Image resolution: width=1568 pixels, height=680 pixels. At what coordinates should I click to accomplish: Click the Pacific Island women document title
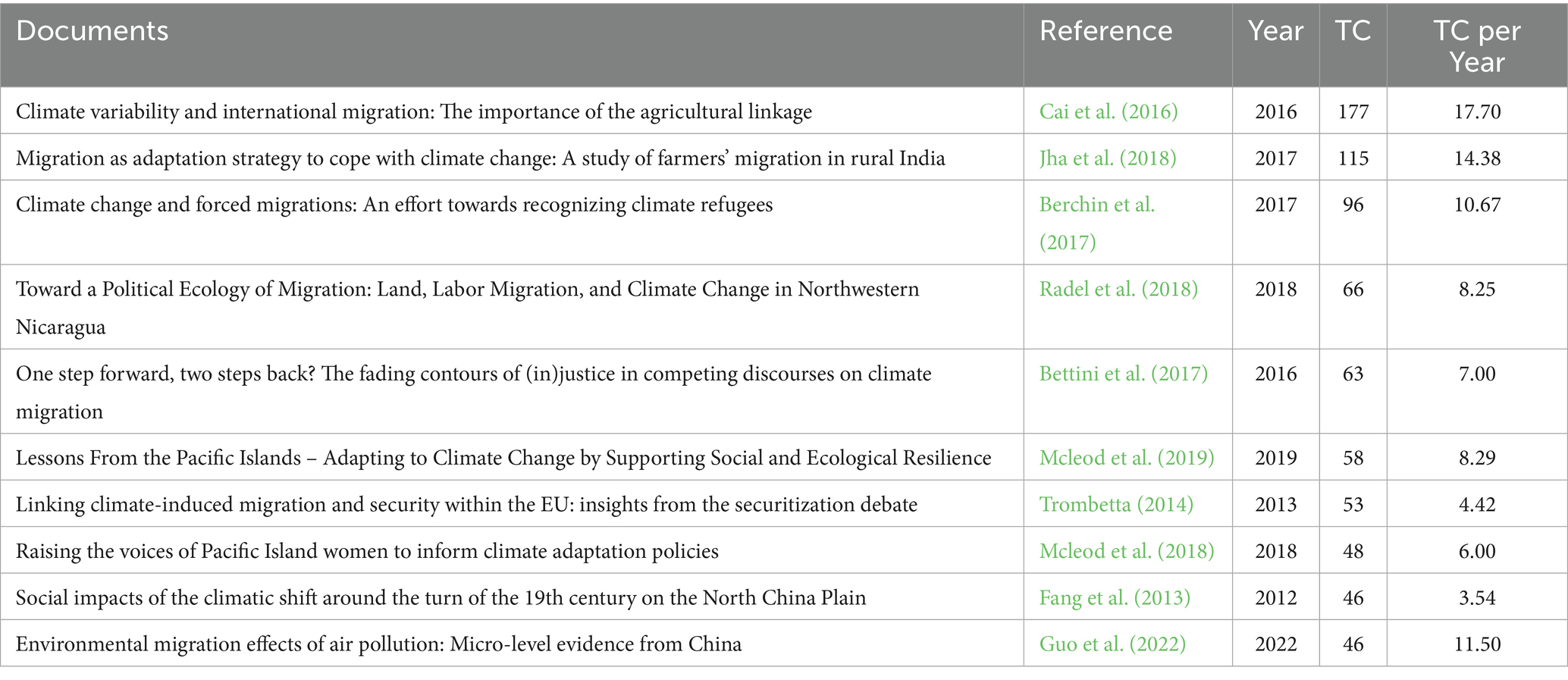367,551
